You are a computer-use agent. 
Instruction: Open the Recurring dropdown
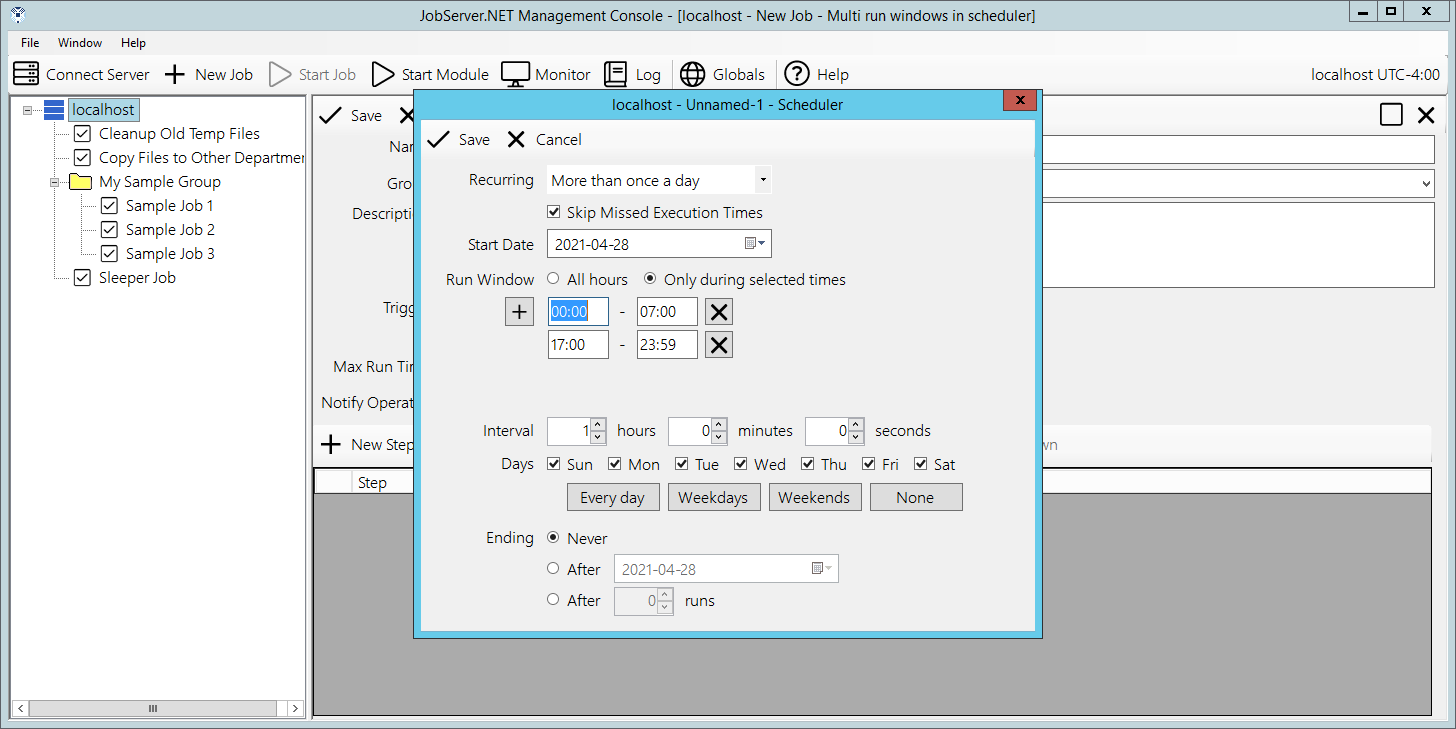763,179
